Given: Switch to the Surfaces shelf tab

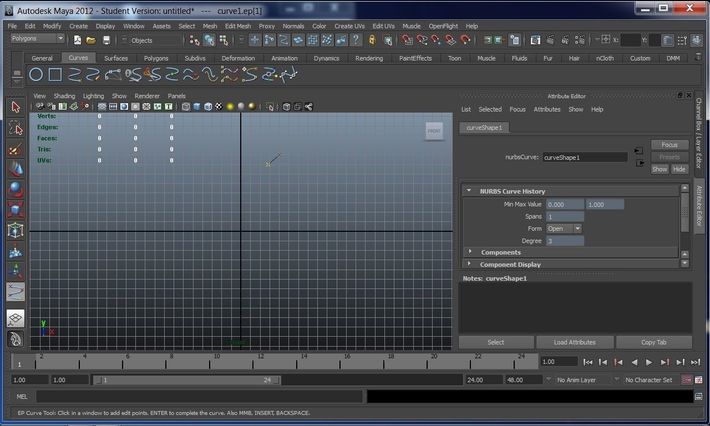Looking at the screenshot, I should pos(116,58).
